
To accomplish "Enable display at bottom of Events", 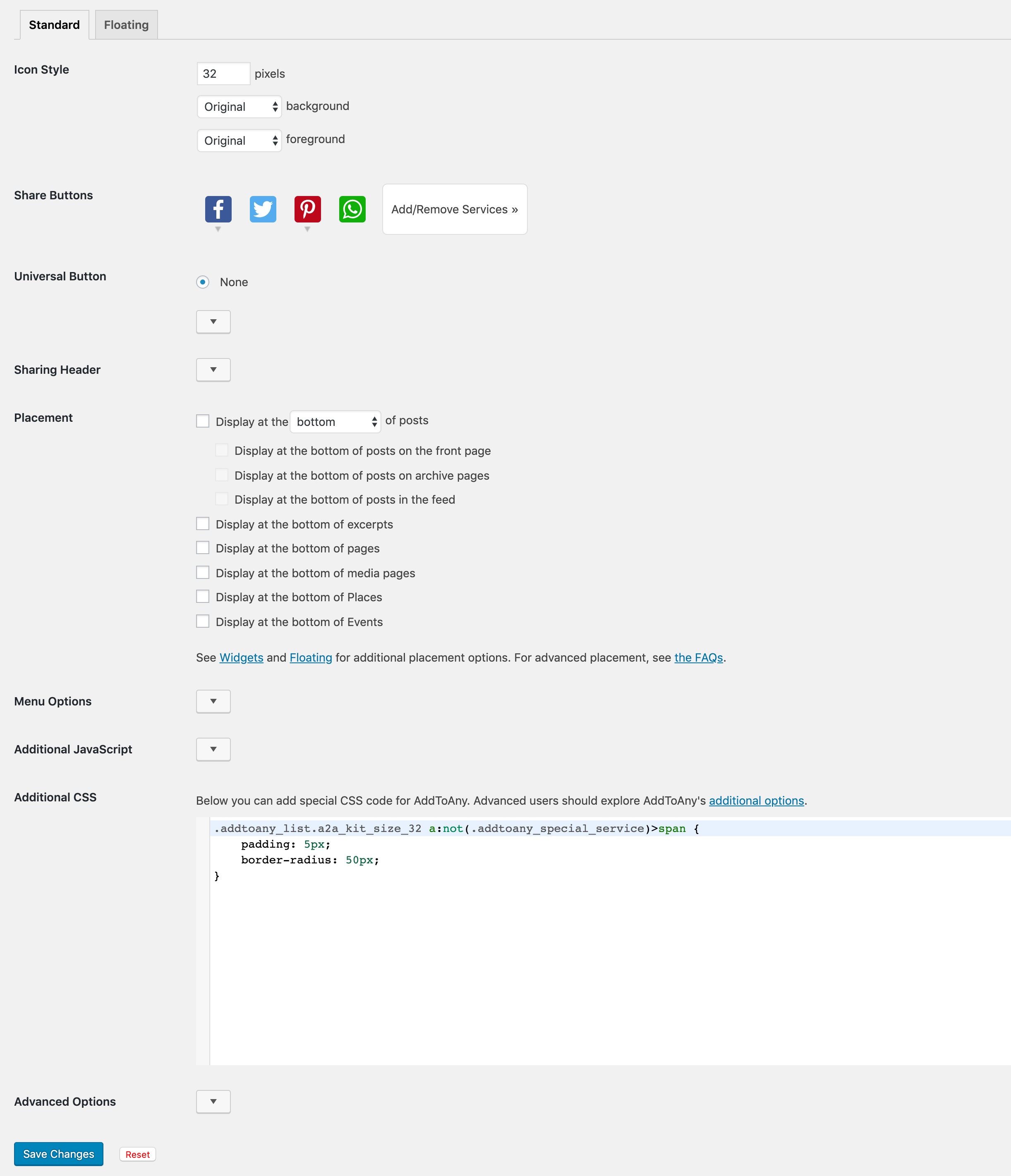I will click(203, 621).
